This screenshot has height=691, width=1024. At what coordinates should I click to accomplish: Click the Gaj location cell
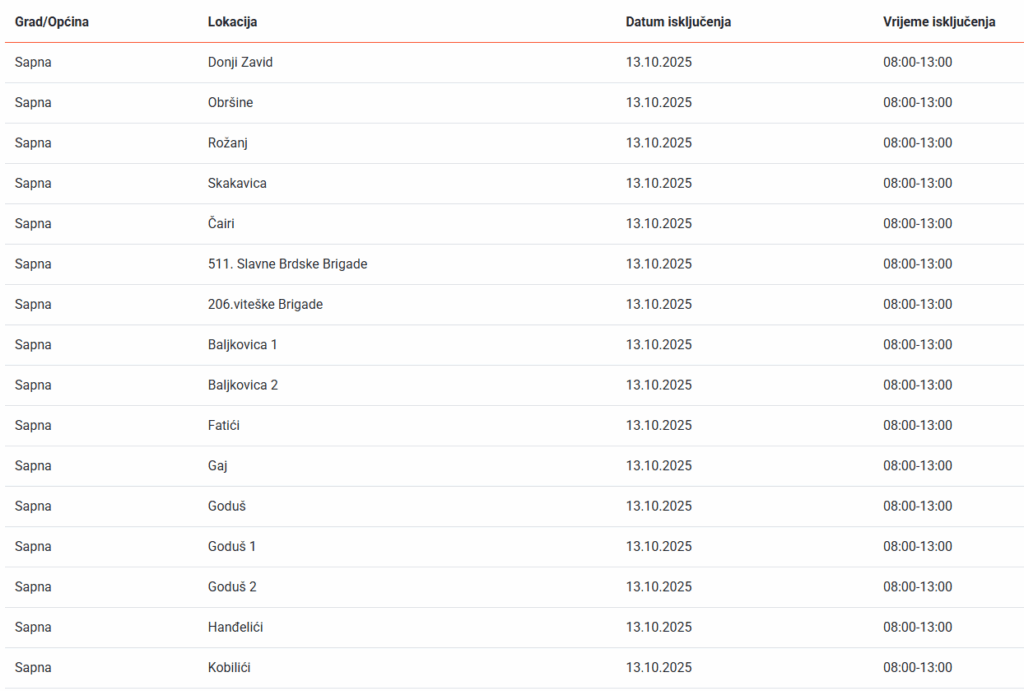(217, 466)
